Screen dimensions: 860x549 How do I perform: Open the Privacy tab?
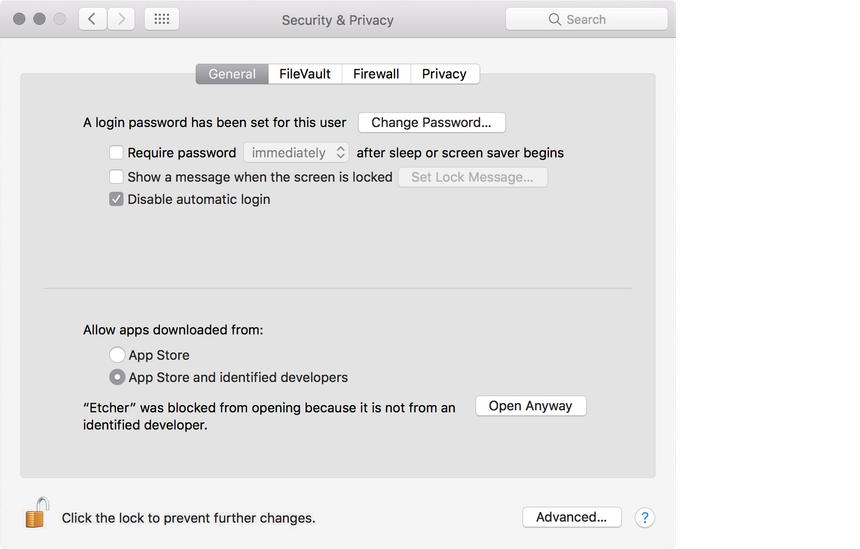click(444, 74)
